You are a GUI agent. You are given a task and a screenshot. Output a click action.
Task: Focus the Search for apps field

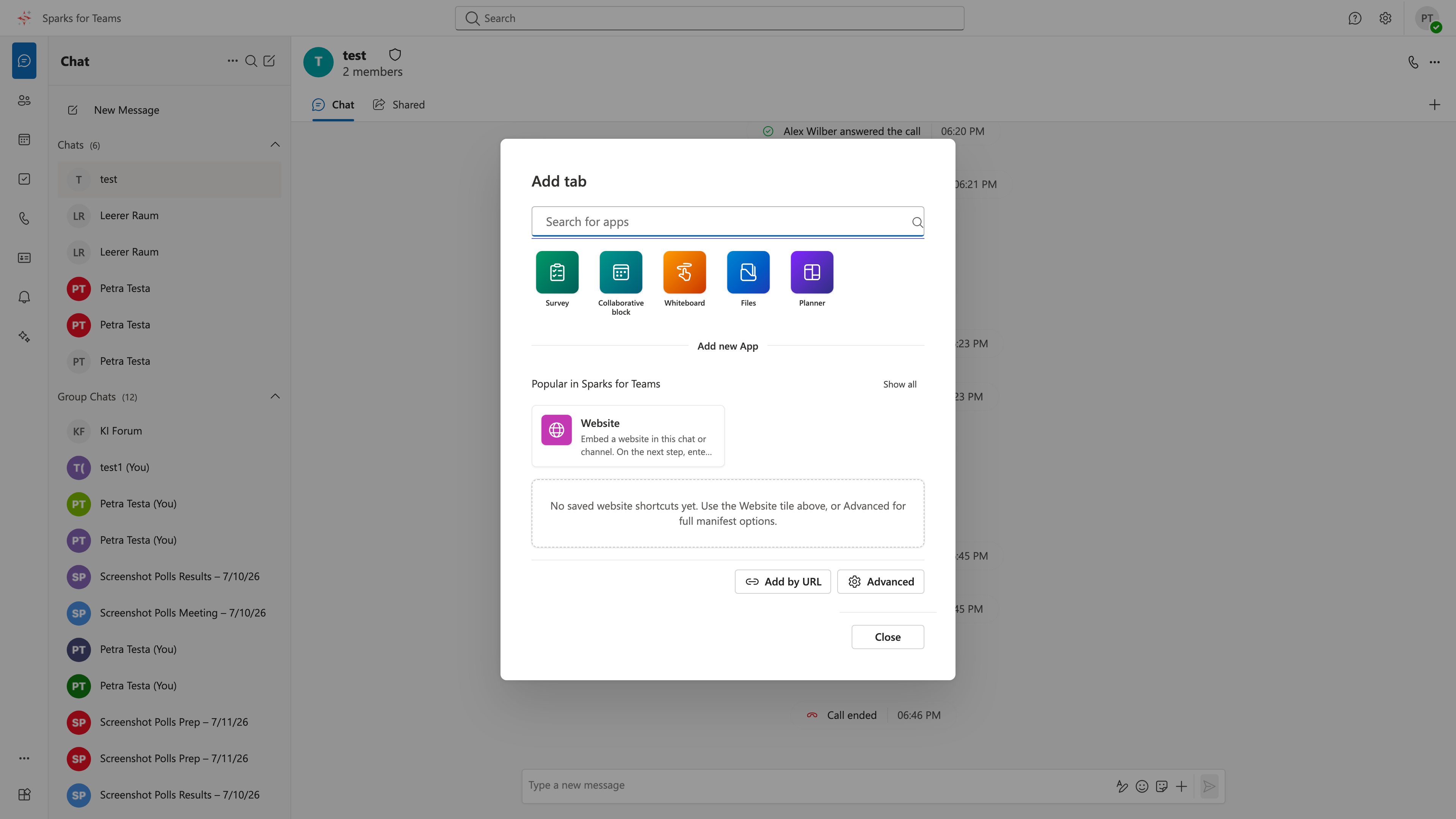point(728,221)
